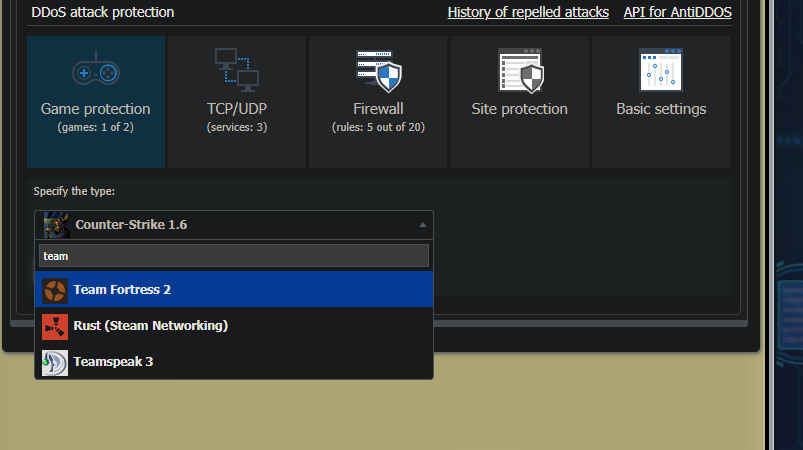The width and height of the screenshot is (803, 450).
Task: Click the Team Fortress 2 game icon
Action: pyautogui.click(x=55, y=291)
